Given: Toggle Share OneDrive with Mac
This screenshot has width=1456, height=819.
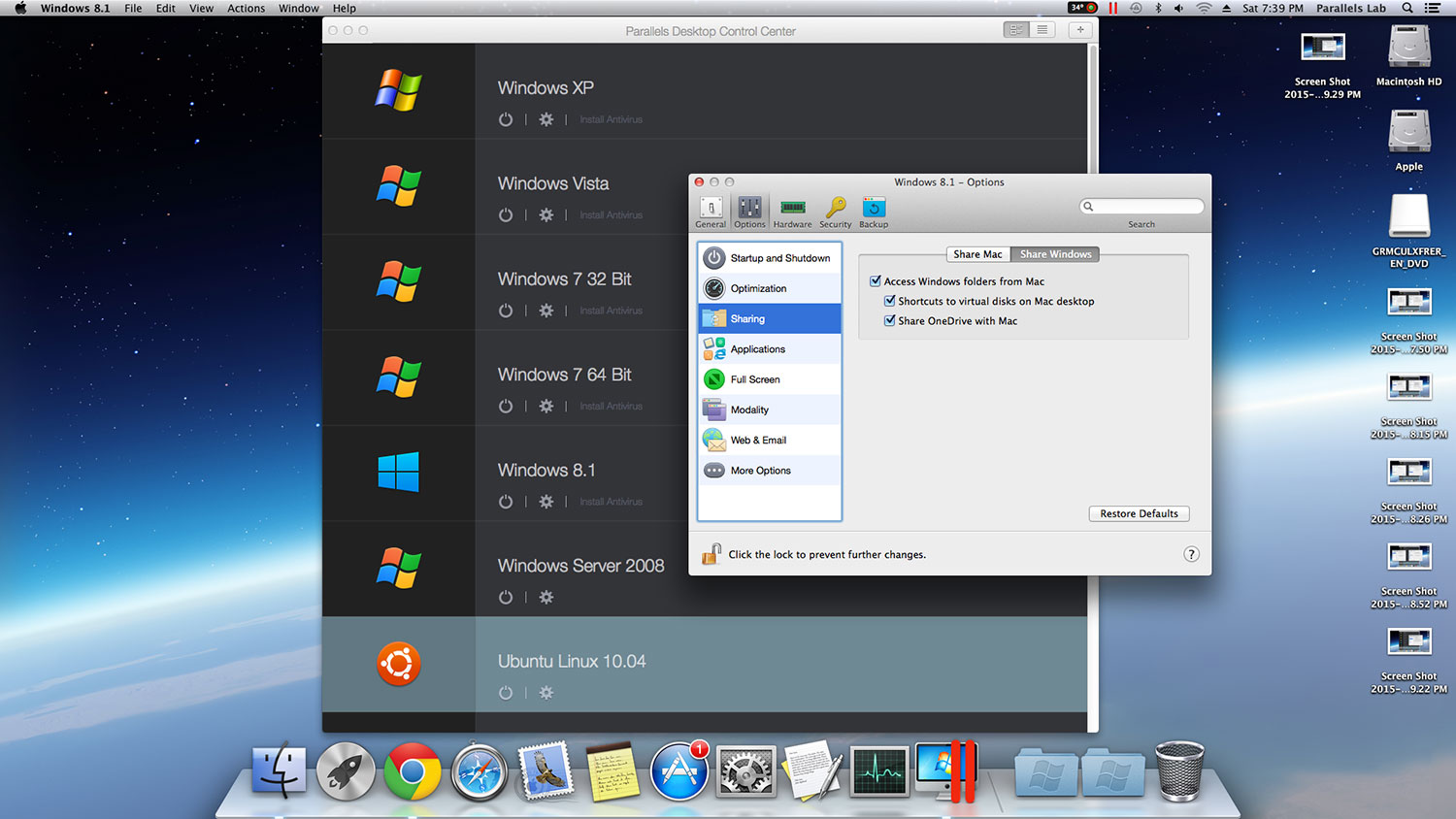Looking at the screenshot, I should [x=889, y=320].
